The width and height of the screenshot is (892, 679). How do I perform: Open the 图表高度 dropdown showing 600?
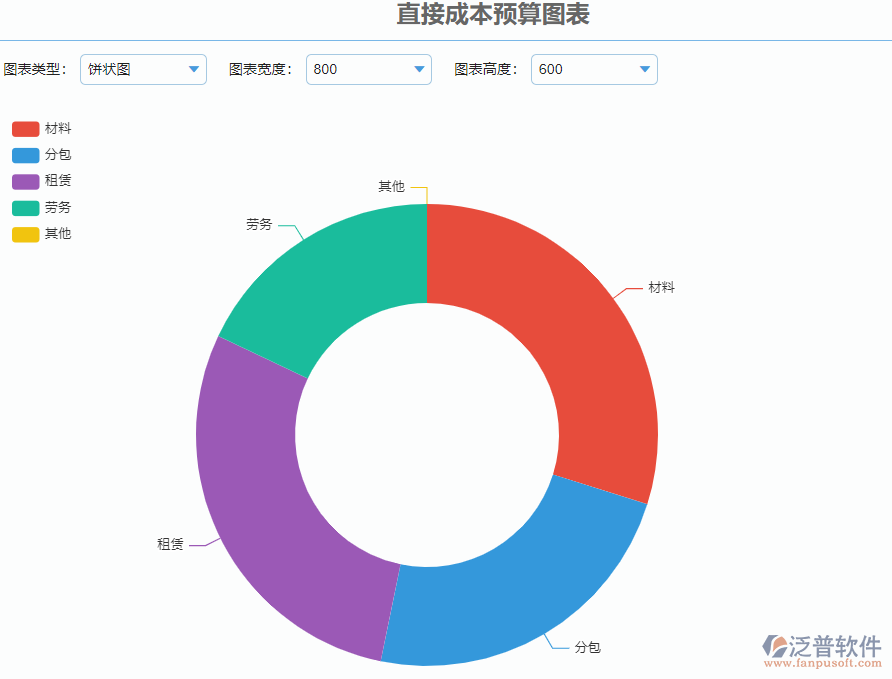point(594,69)
